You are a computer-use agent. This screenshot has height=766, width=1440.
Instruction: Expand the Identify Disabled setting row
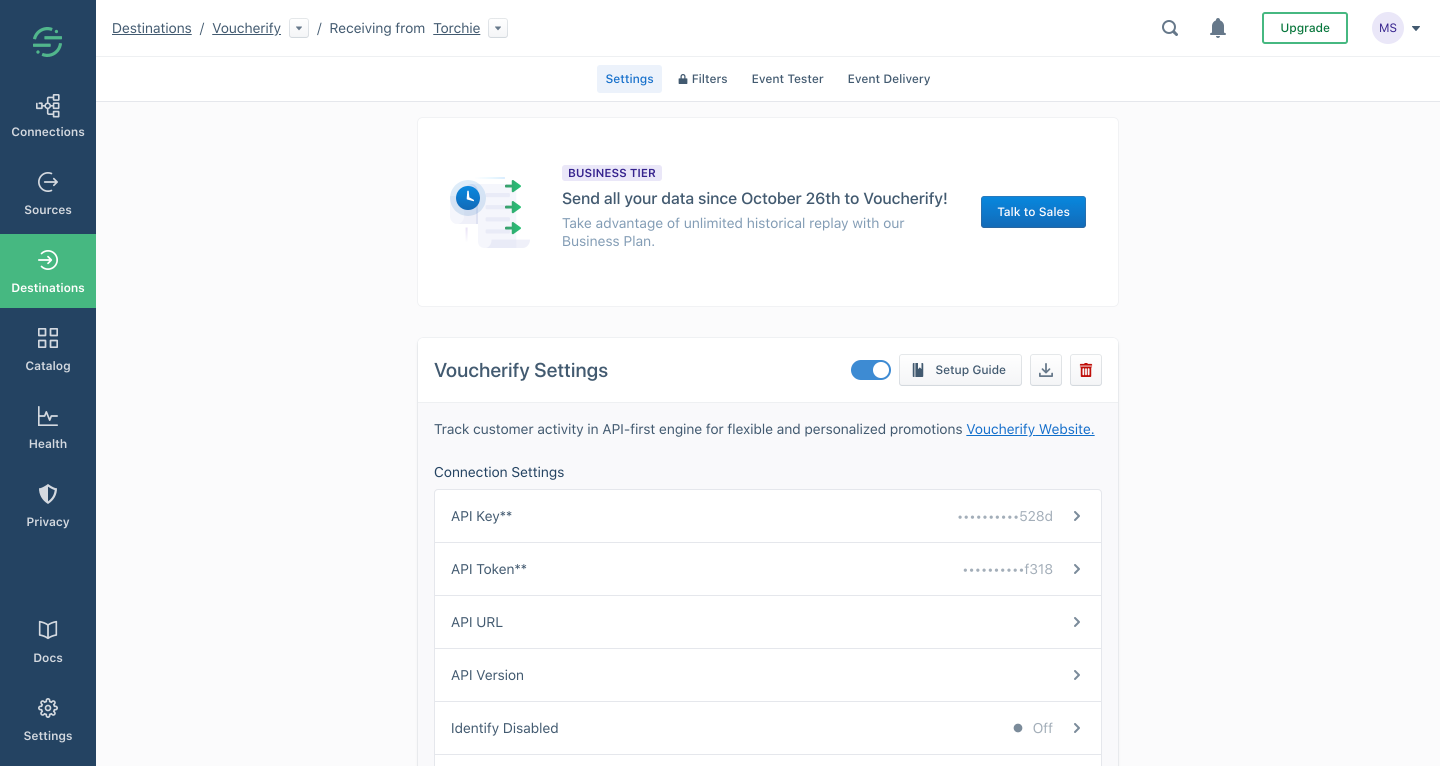[768, 728]
